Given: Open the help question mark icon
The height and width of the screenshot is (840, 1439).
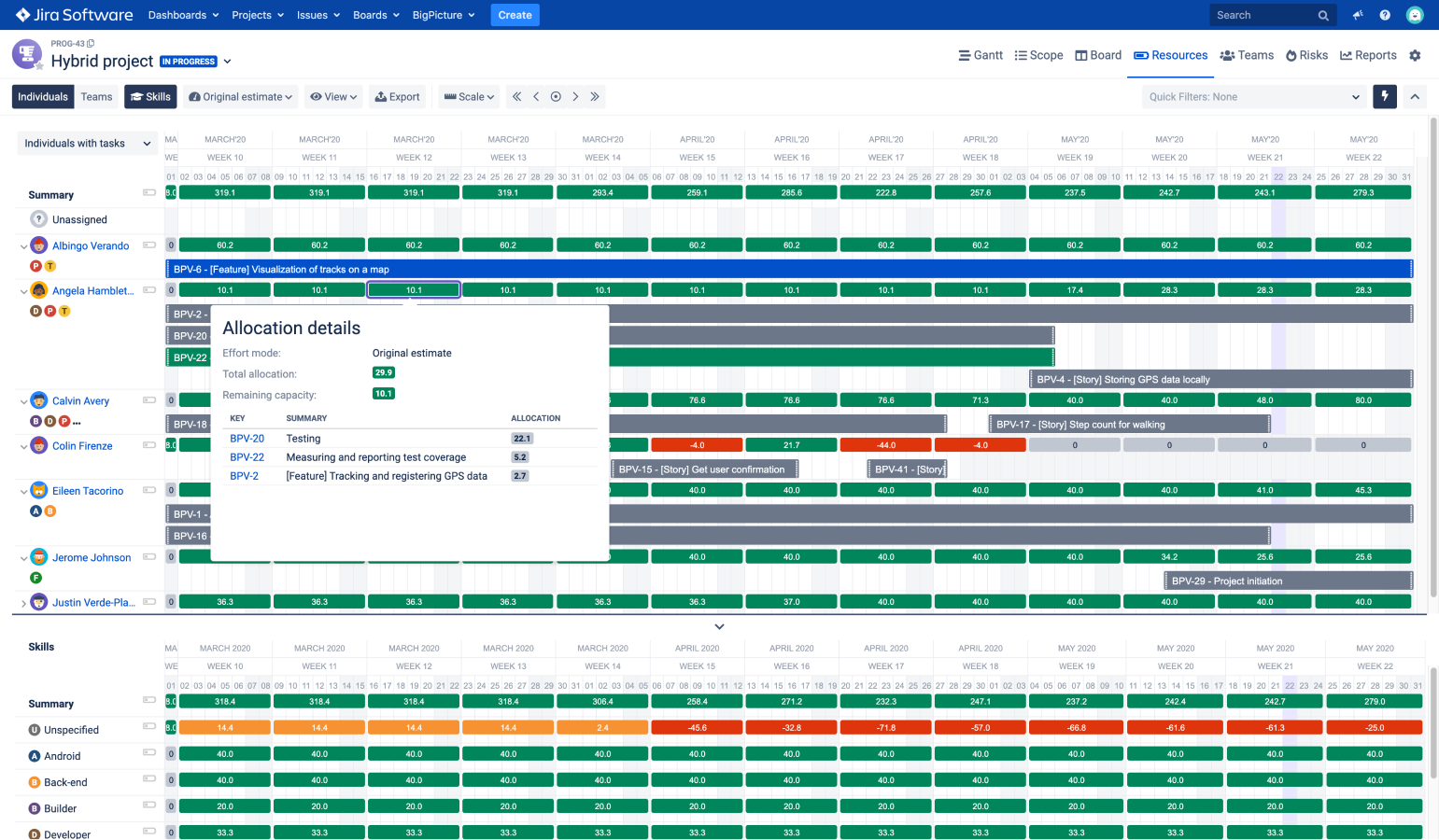Looking at the screenshot, I should pyautogui.click(x=1385, y=15).
